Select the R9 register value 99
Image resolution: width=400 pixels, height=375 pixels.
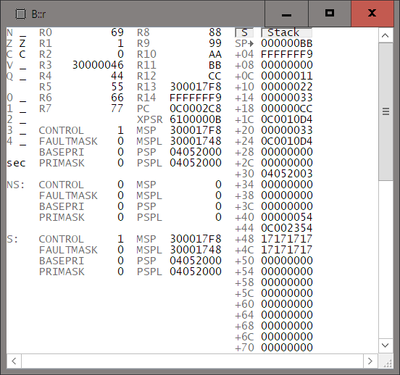(215, 43)
